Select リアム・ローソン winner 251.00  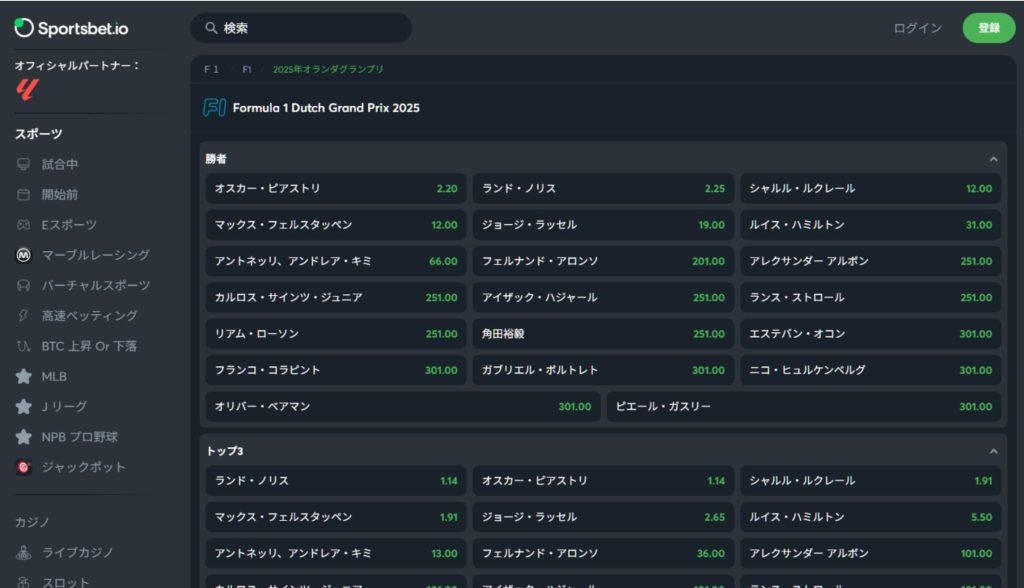tap(336, 333)
